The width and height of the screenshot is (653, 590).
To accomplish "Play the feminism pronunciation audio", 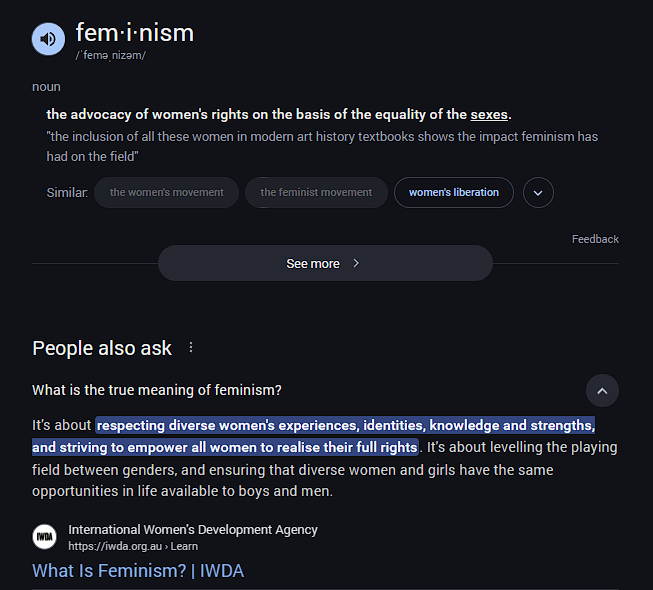I will [x=48, y=39].
